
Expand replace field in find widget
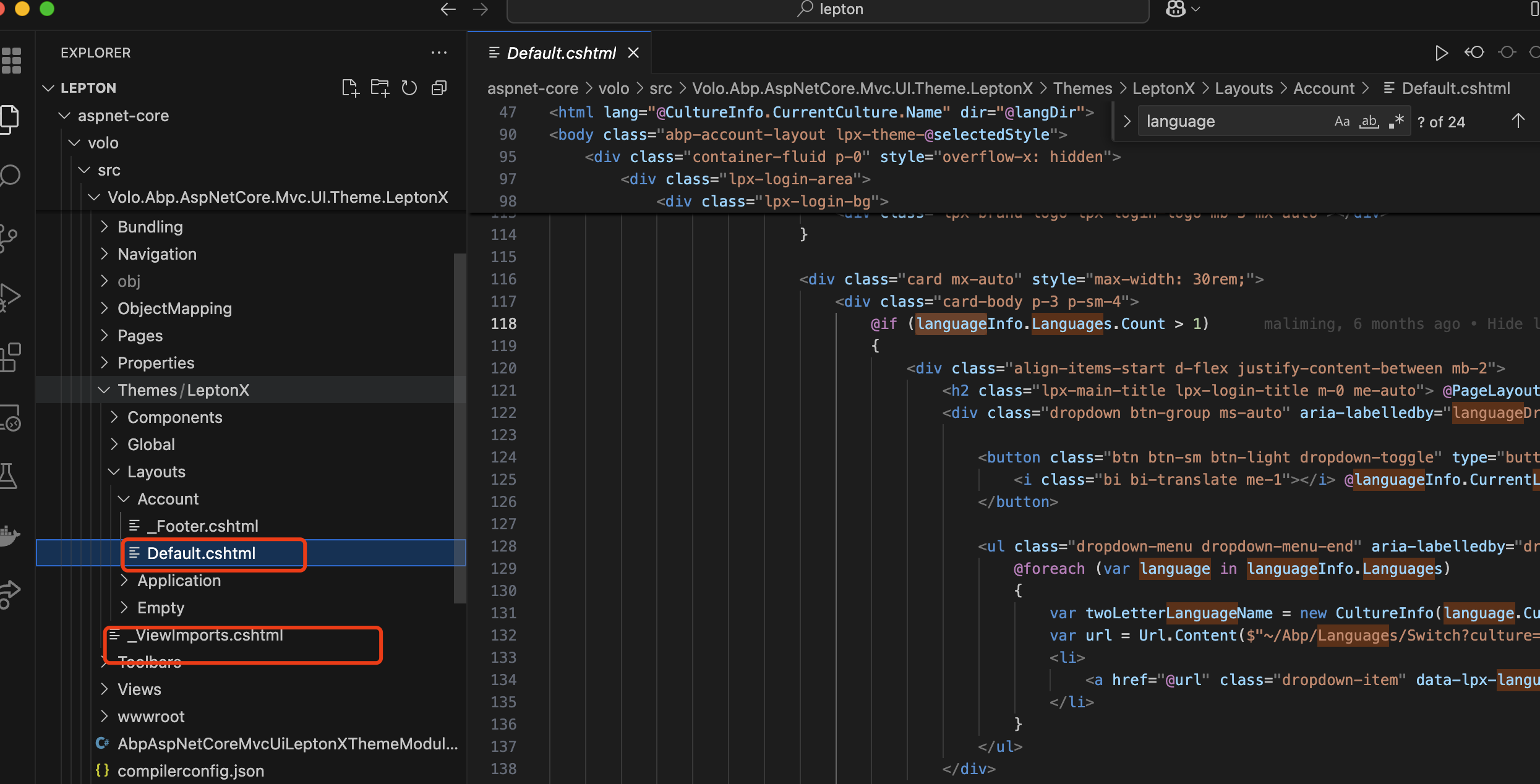point(1126,122)
